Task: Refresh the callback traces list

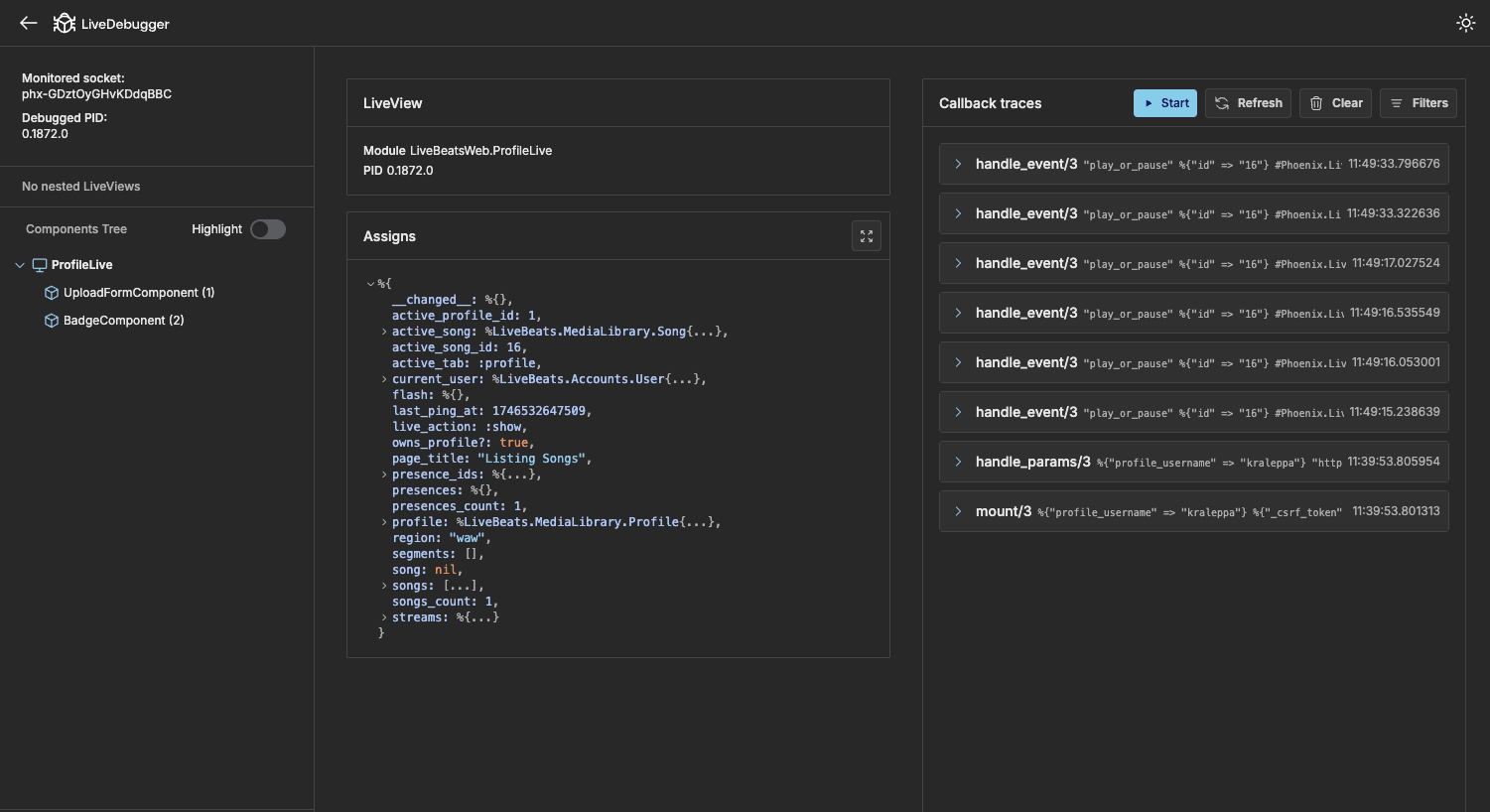Action: [x=1248, y=103]
